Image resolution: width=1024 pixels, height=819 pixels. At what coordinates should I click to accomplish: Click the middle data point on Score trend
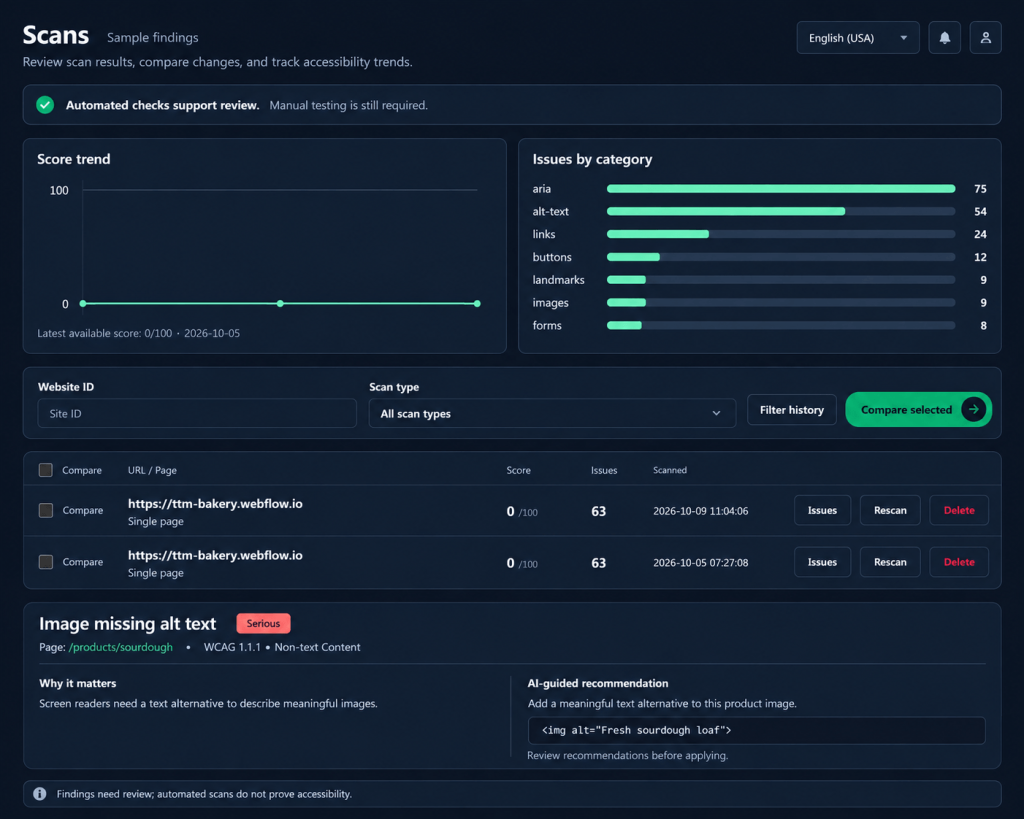(x=280, y=304)
